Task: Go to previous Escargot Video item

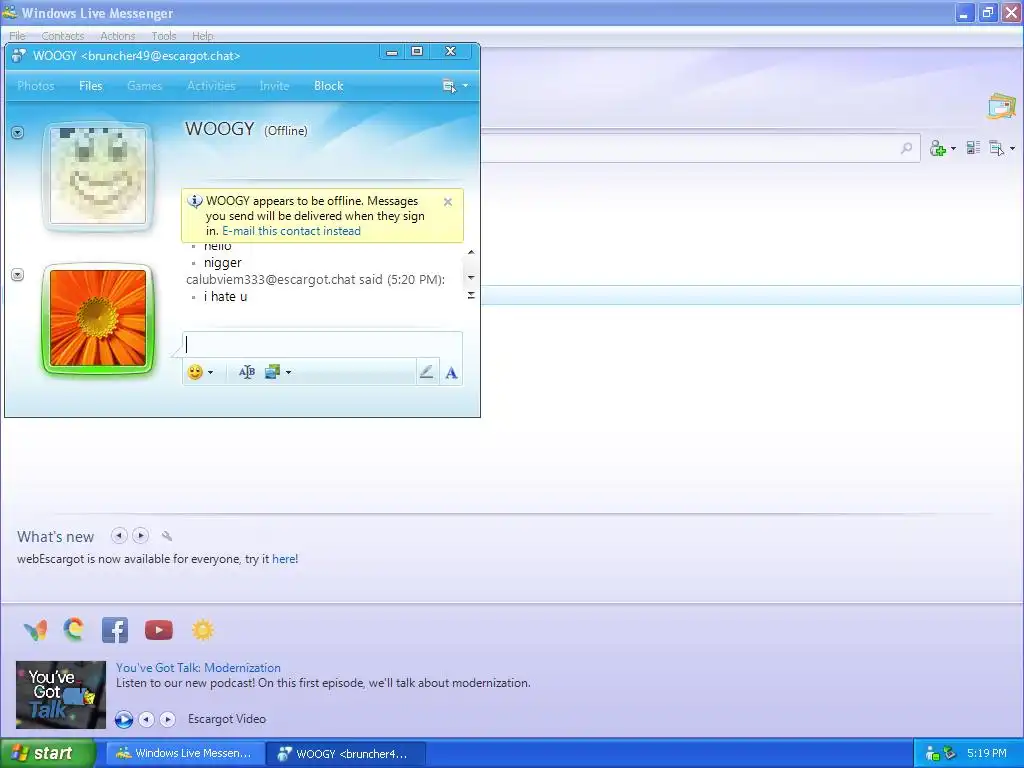Action: coord(146,719)
